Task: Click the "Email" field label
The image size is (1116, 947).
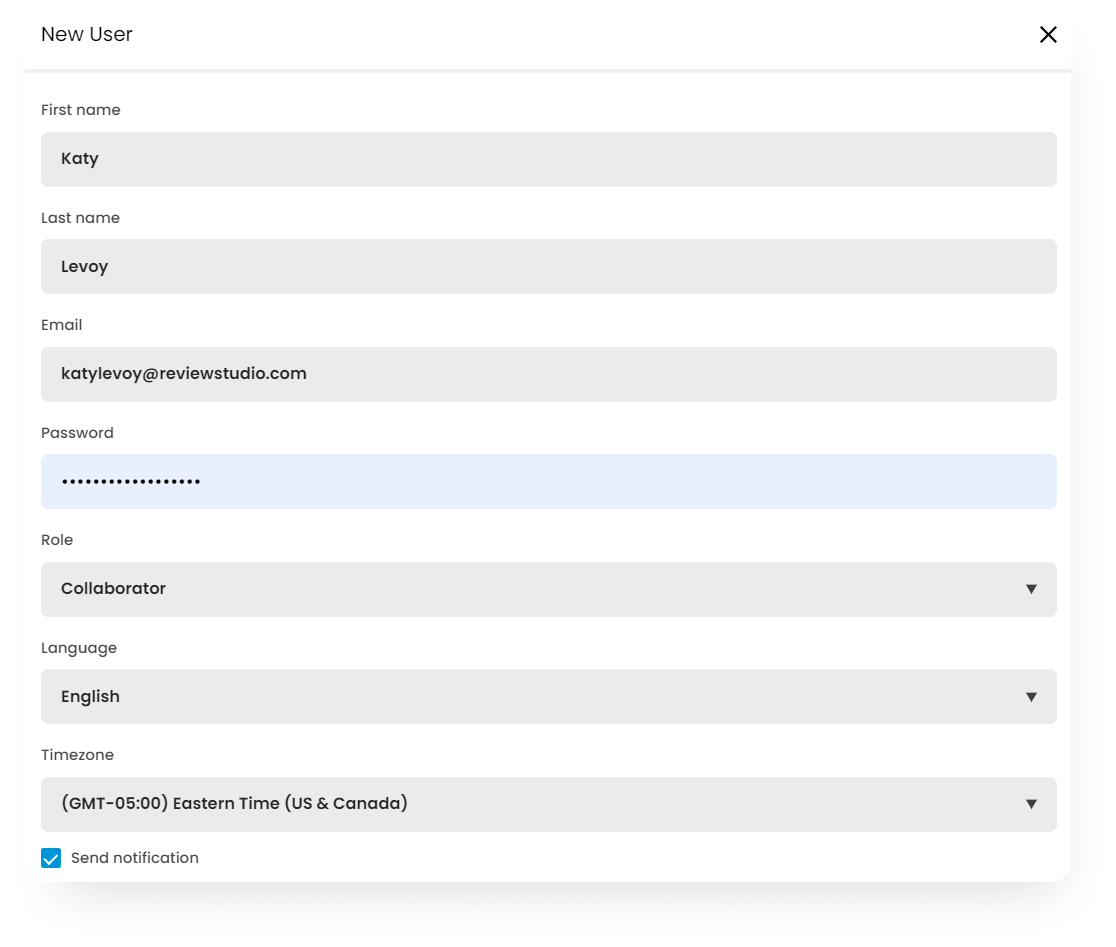Action: [62, 325]
